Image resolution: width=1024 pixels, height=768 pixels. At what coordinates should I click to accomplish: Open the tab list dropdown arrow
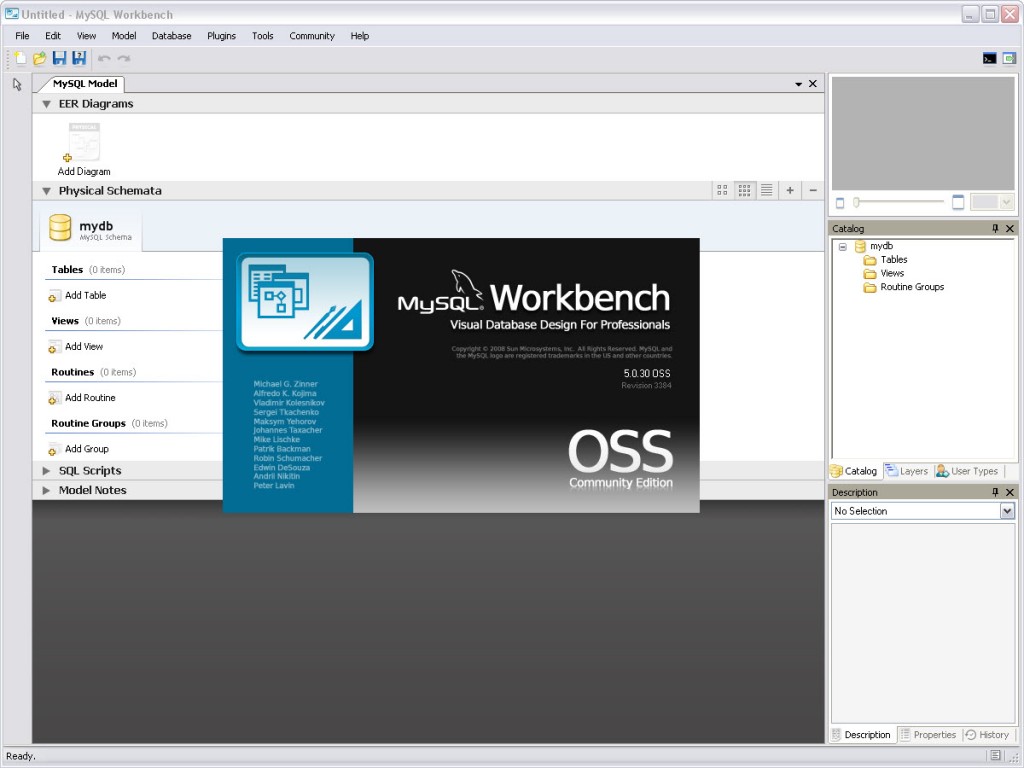pos(798,84)
